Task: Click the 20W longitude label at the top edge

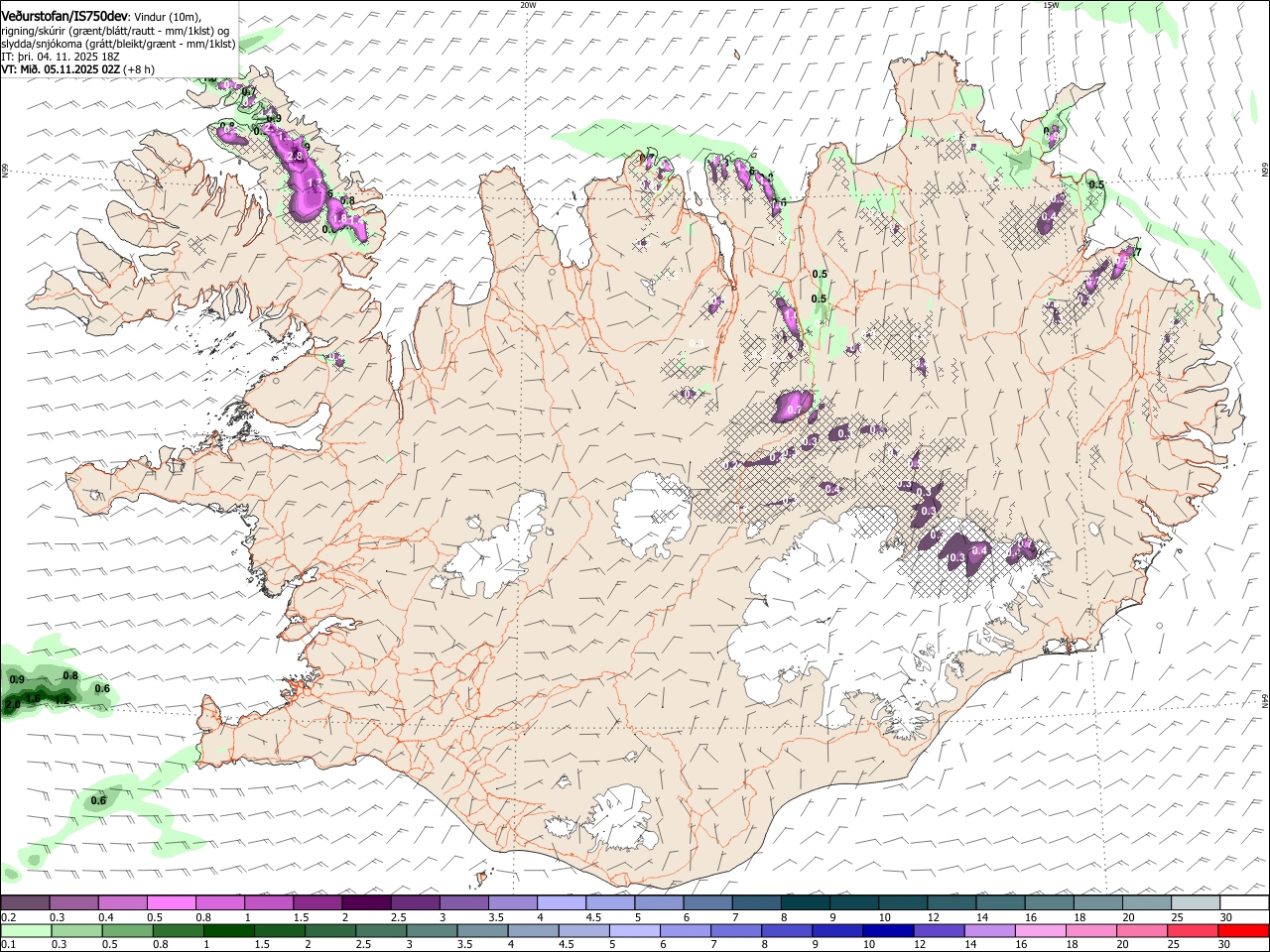Action: (x=528, y=5)
